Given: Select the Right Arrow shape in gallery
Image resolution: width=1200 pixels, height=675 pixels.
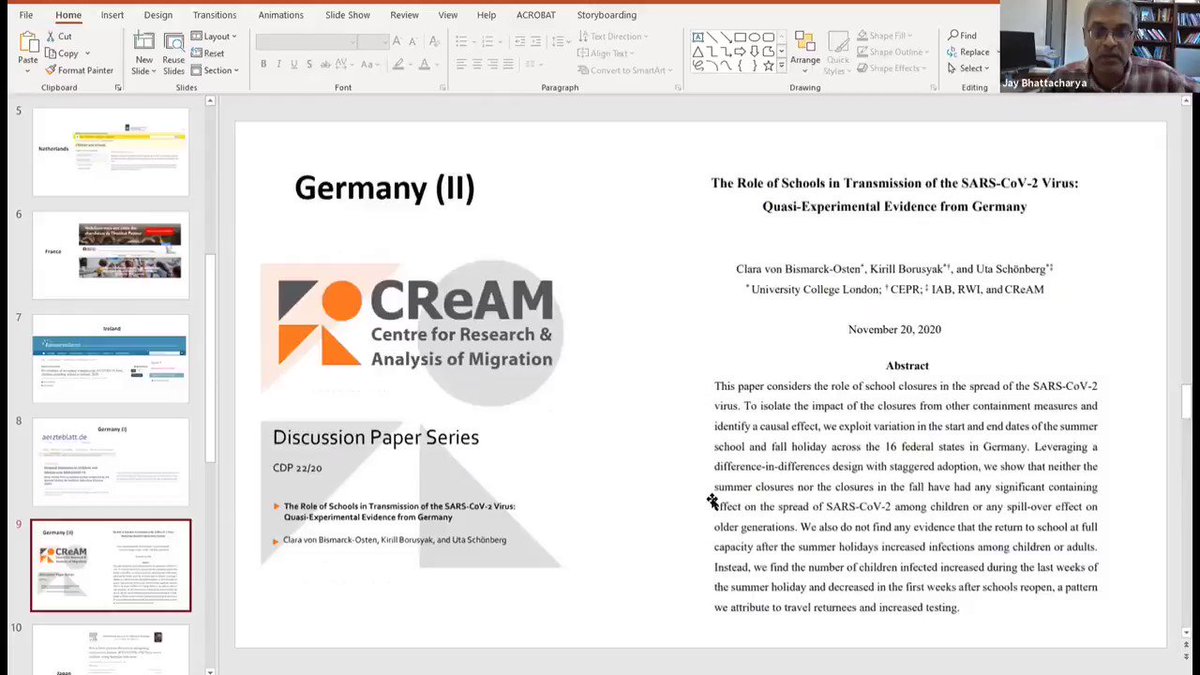Looking at the screenshot, I should [x=740, y=52].
